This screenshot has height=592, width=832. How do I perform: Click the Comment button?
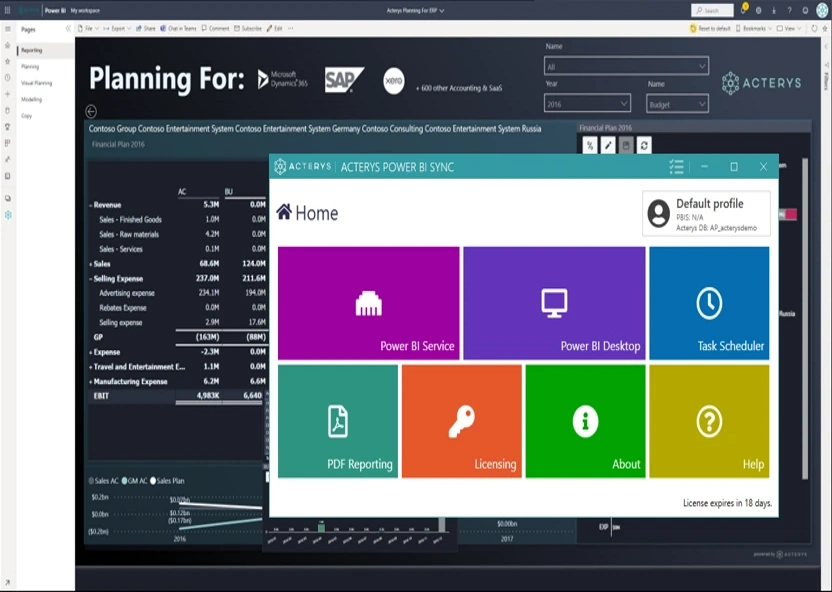point(215,28)
